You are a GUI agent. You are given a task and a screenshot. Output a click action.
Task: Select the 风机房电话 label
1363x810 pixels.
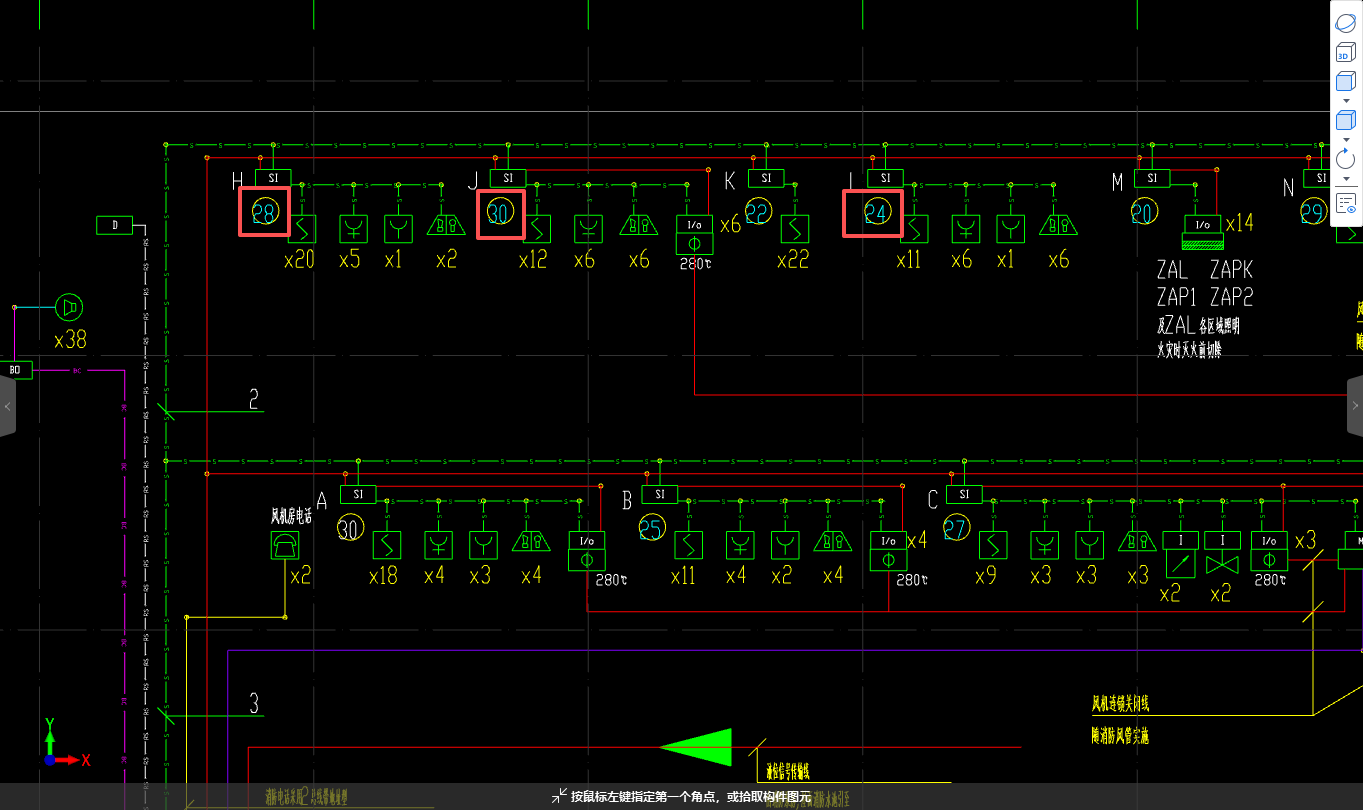292,516
